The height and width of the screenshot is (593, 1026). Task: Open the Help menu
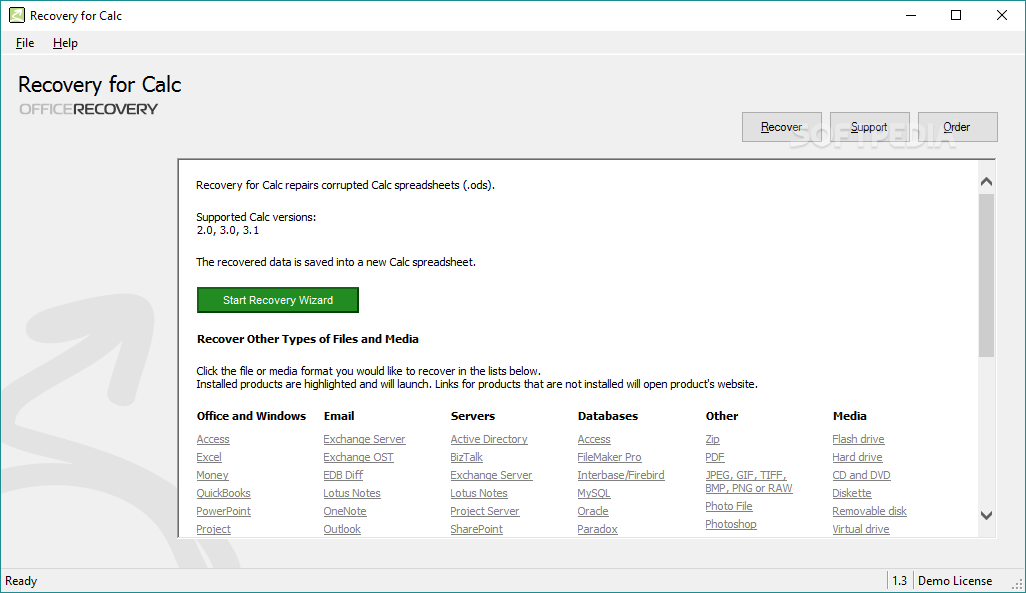point(65,43)
